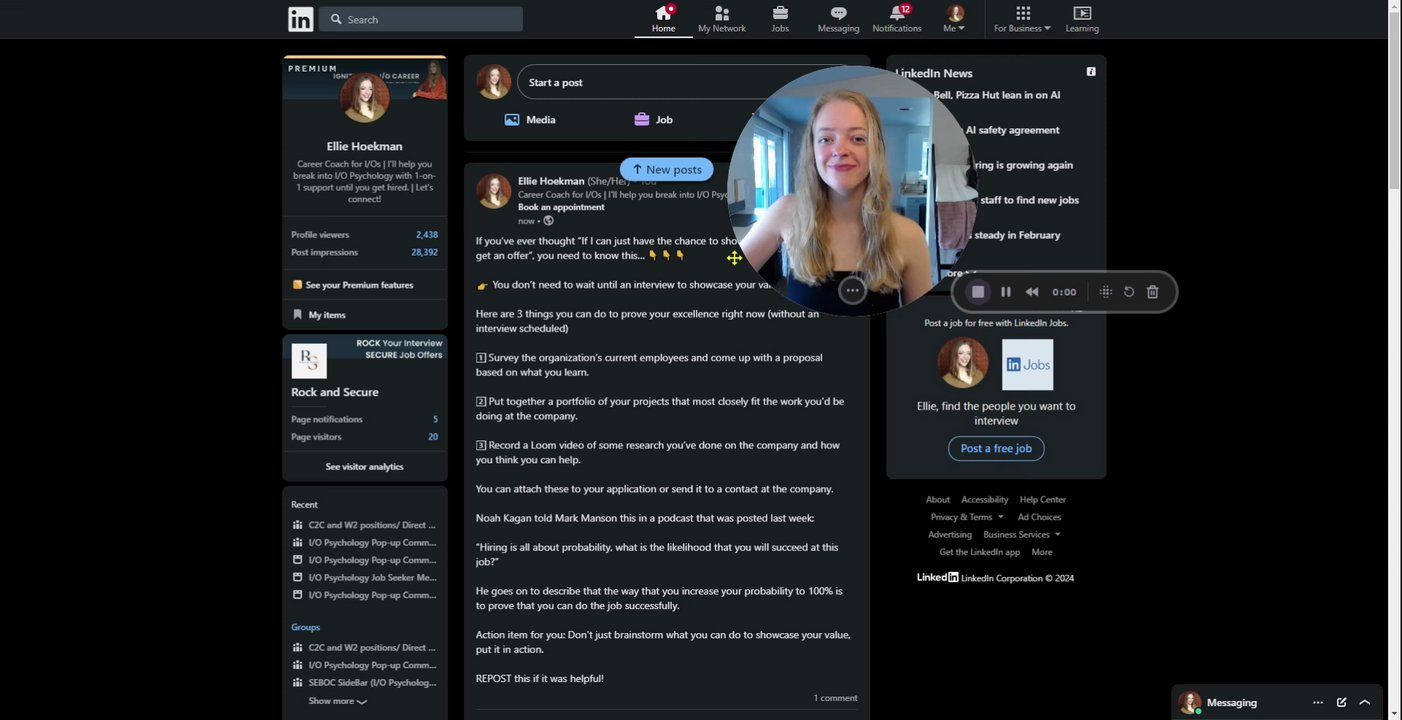Open the About footer link
This screenshot has width=1402, height=720.
(x=938, y=500)
